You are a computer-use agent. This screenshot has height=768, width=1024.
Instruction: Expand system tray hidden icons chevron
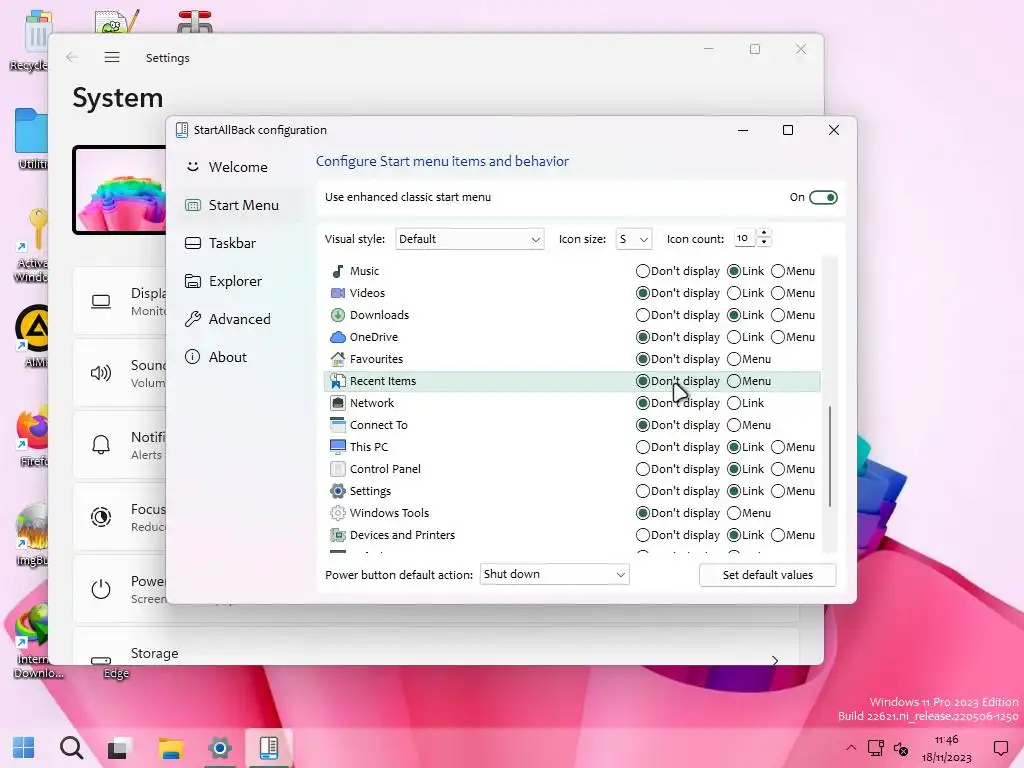850,748
